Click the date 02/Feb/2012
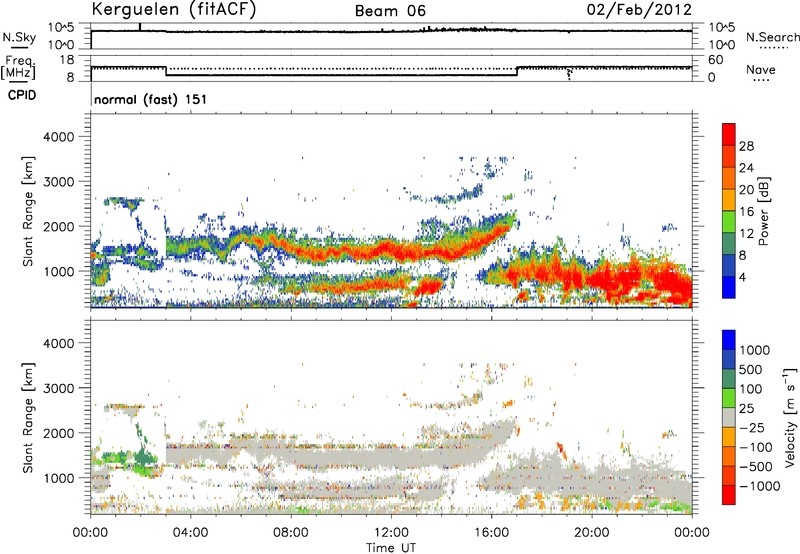Viewport: 800px width, 554px height. (639, 9)
